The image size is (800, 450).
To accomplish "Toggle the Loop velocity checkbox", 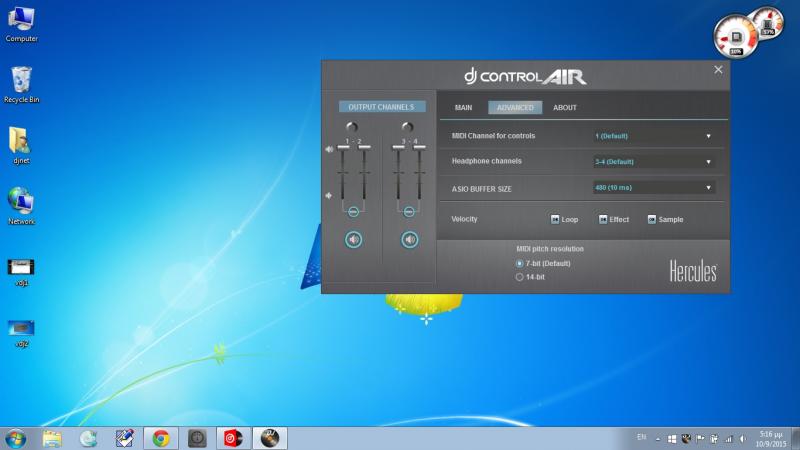I will point(555,219).
